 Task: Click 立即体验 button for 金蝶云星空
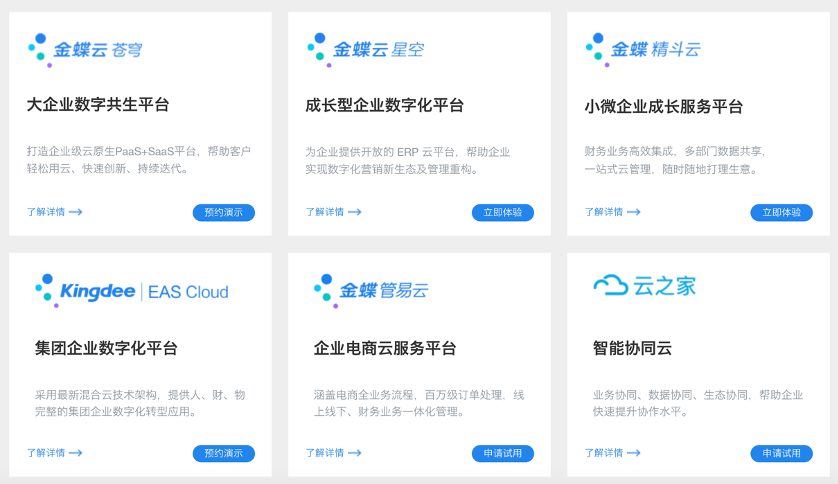click(503, 213)
